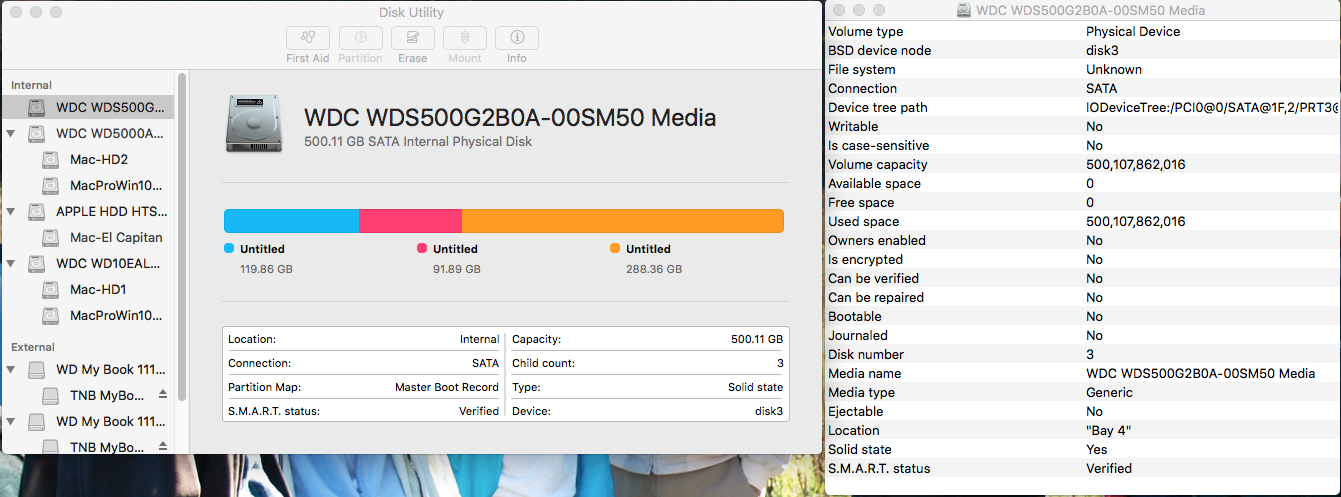Collapse the second WD My Book 111 tree
Image resolution: width=1341 pixels, height=497 pixels.
point(11,422)
